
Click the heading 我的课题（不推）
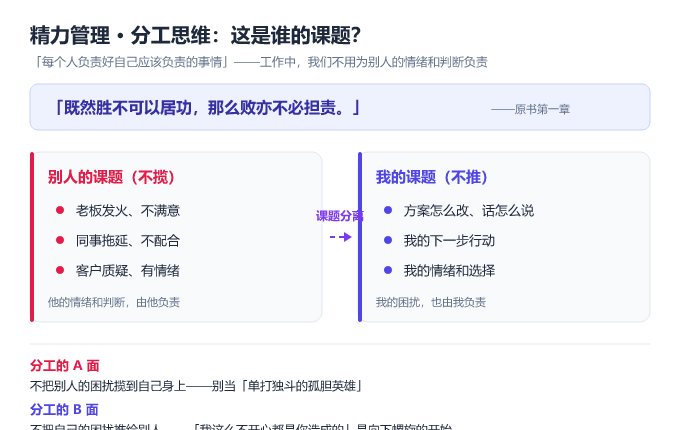pyautogui.click(x=432, y=177)
